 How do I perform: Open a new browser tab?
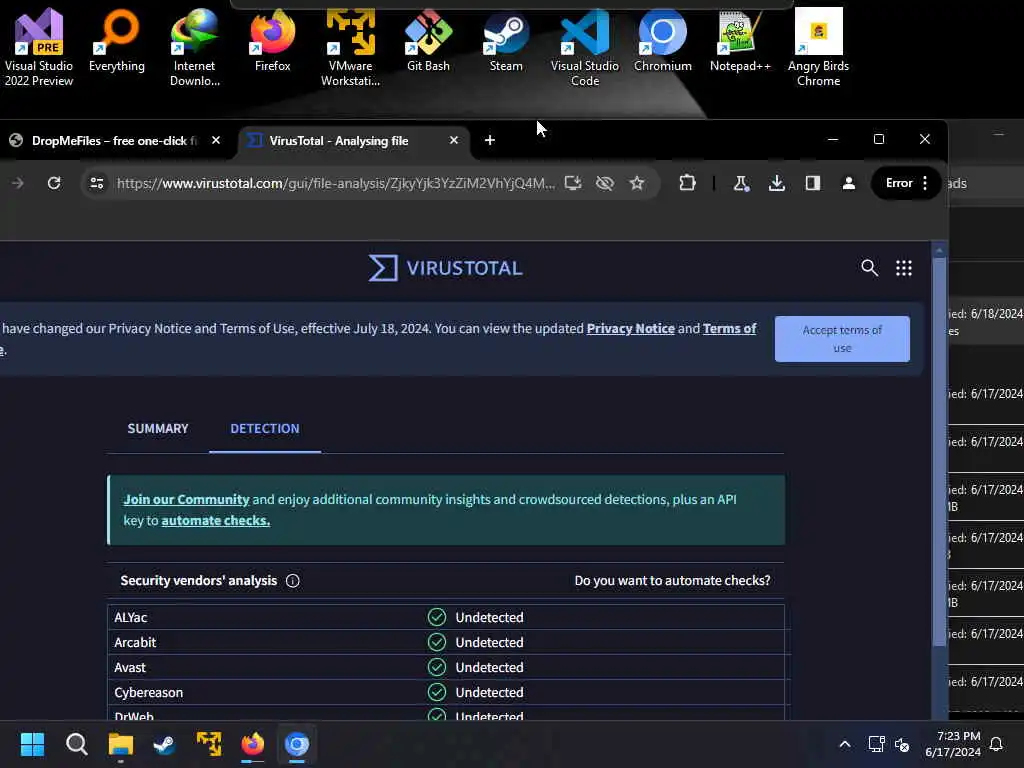(x=490, y=140)
